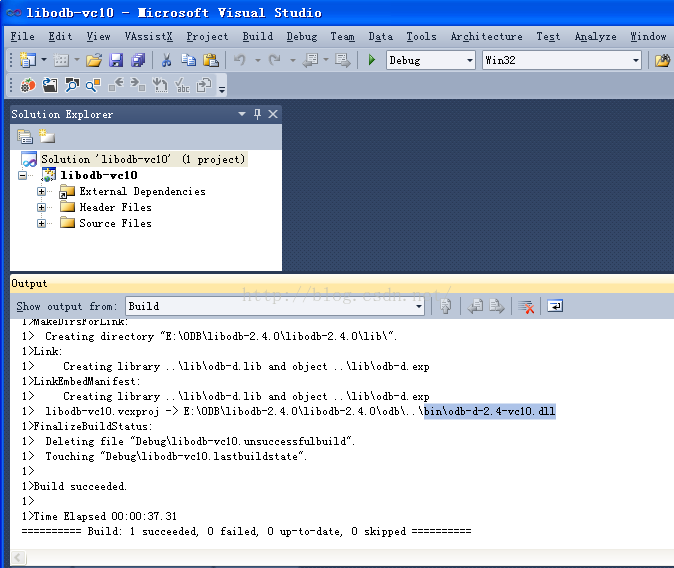Open VA toolbar overflow options arrow
The height and width of the screenshot is (568, 674).
222,89
